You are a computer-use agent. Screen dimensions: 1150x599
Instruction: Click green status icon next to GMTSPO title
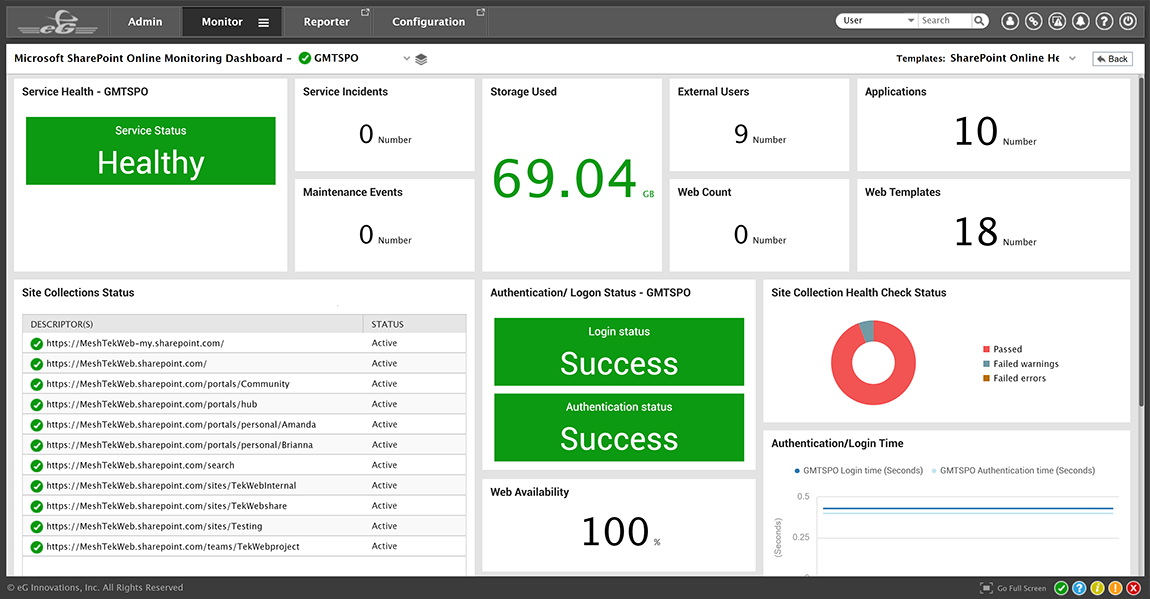click(x=305, y=58)
